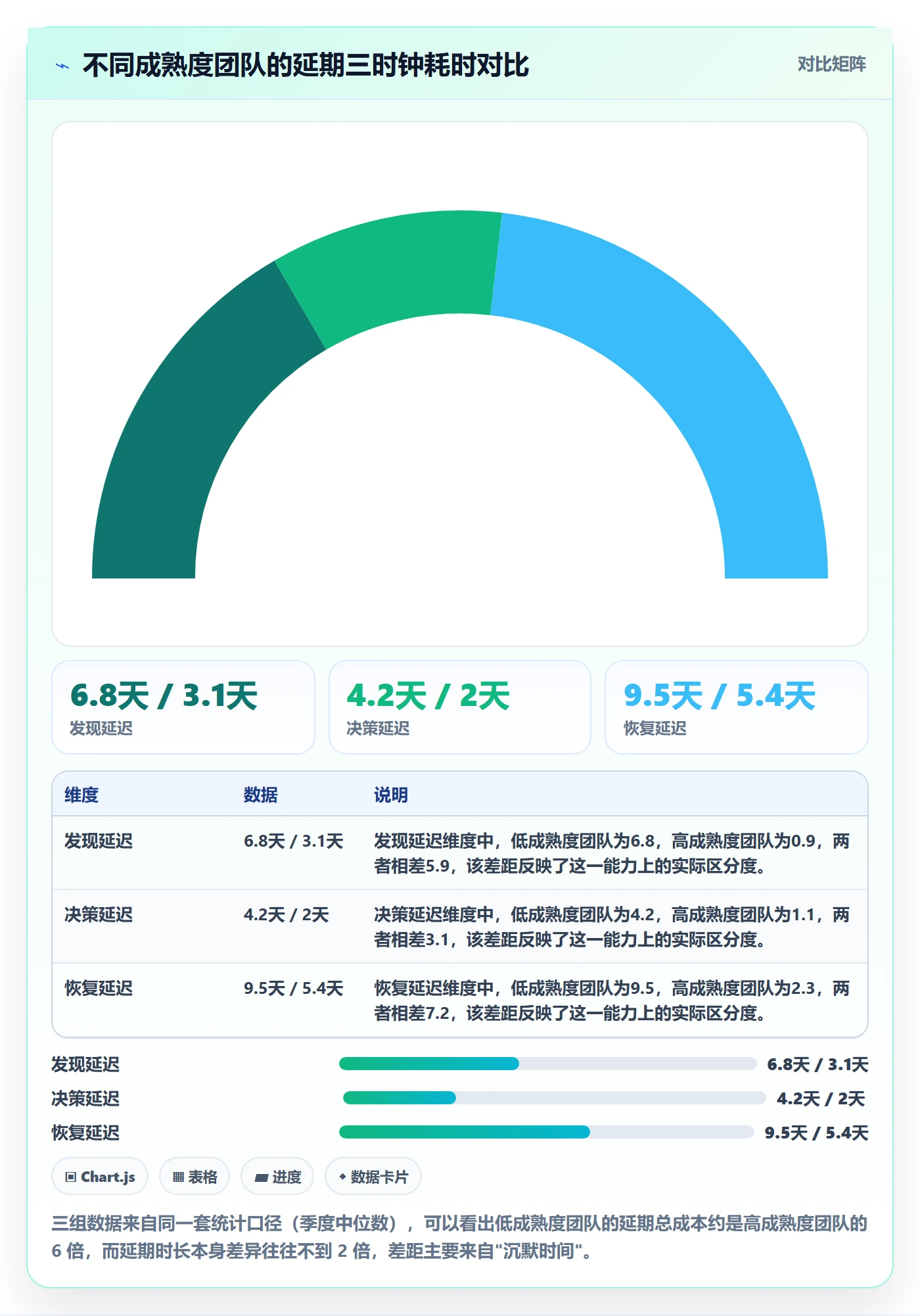Click the 发现延迟 label in the progress list
Image resolution: width=920 pixels, height=1316 pixels.
(86, 1064)
